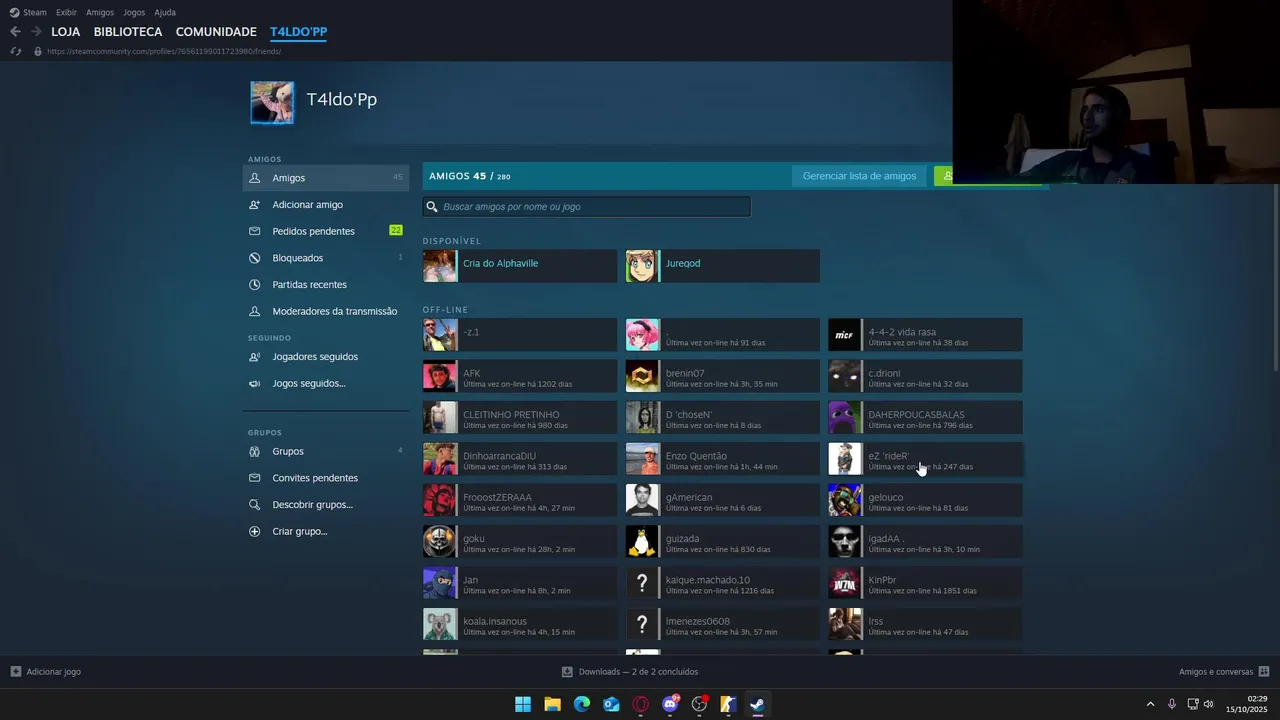Switch to the LOJA tab

66,32
